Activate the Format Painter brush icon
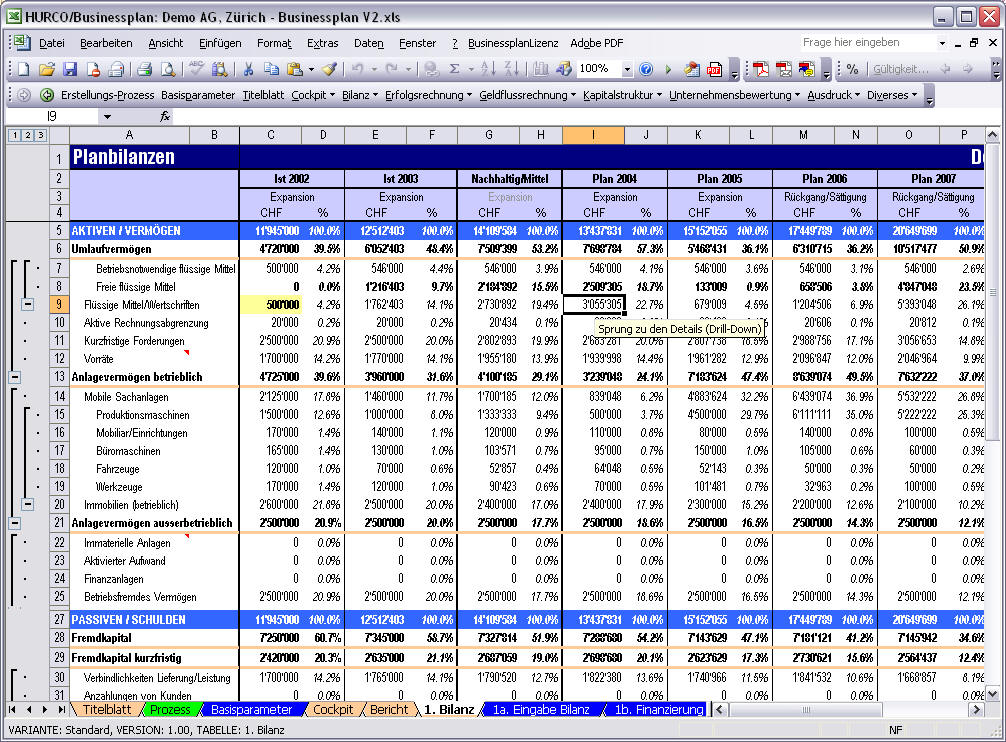Viewport: 1006px width, 742px height. [x=330, y=69]
